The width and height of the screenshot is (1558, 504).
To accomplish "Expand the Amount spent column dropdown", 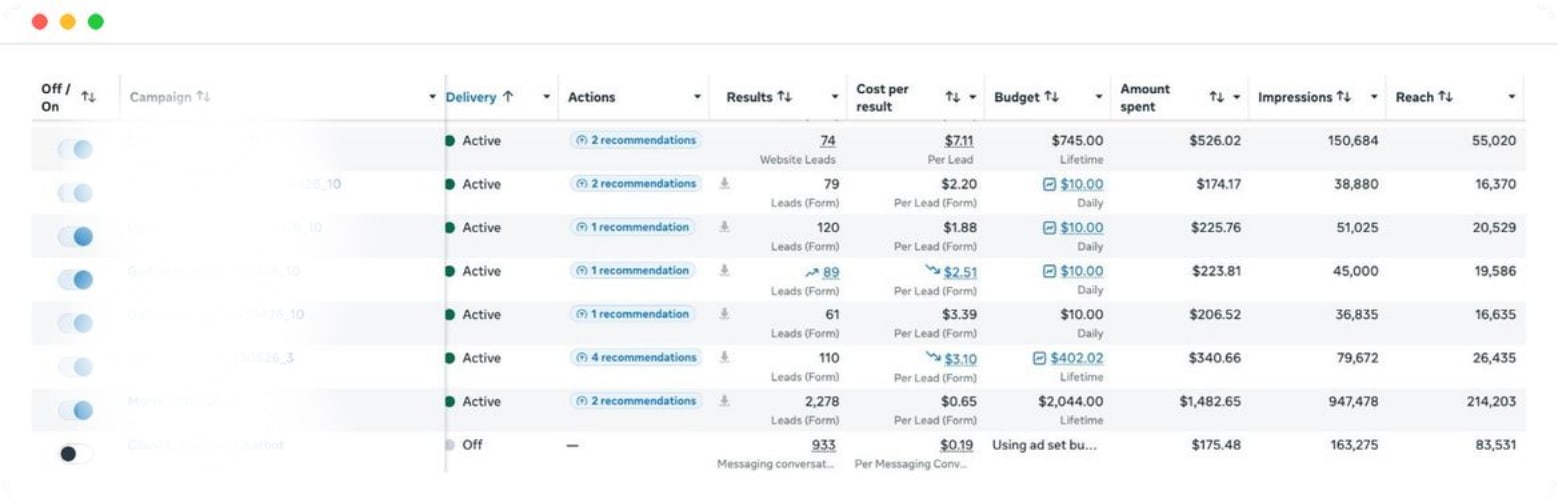I will click(1236, 97).
